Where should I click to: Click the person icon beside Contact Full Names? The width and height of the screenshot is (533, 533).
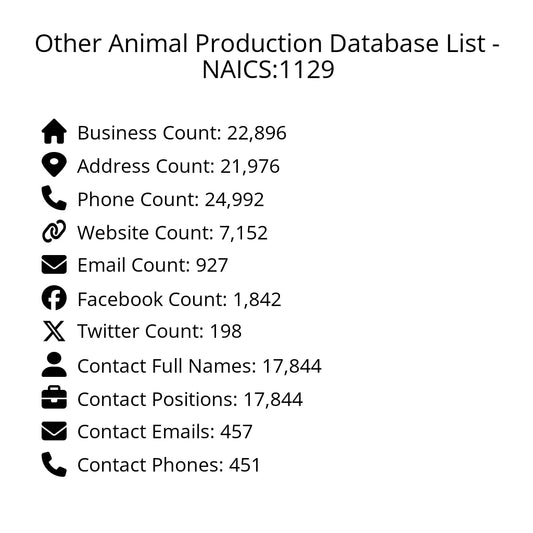[x=54, y=364]
